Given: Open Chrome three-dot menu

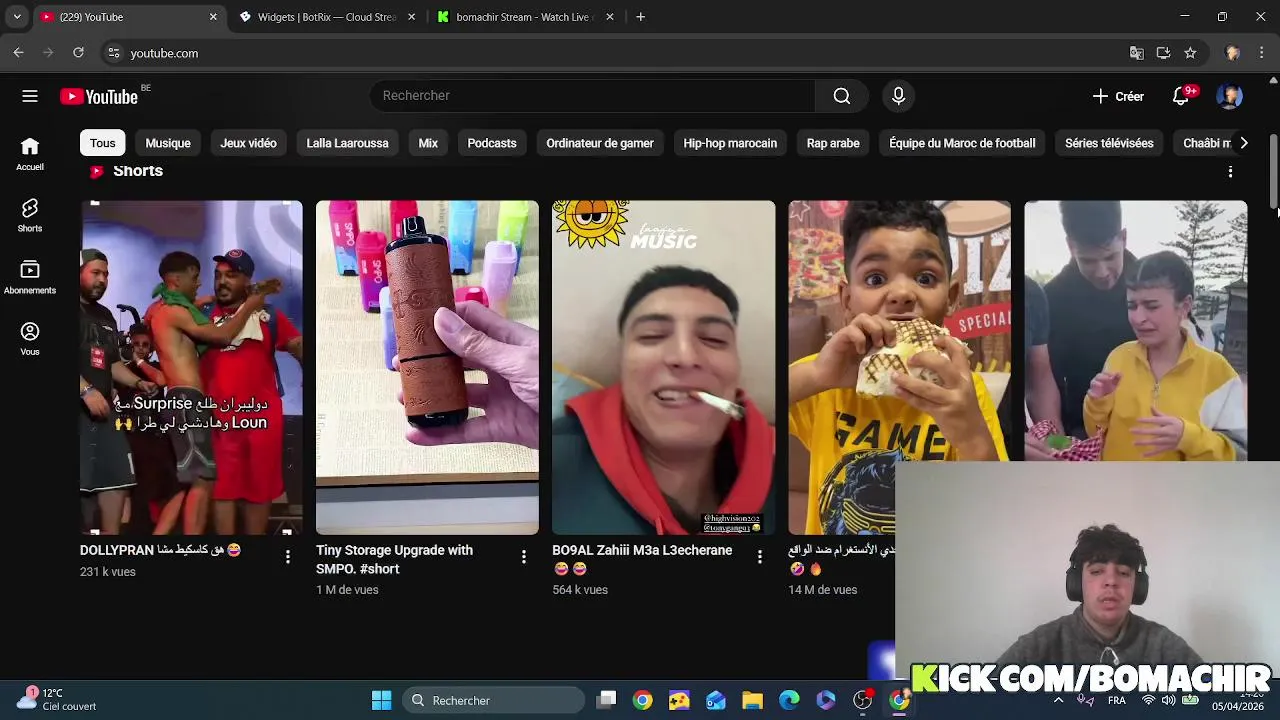Looking at the screenshot, I should pyautogui.click(x=1262, y=53).
